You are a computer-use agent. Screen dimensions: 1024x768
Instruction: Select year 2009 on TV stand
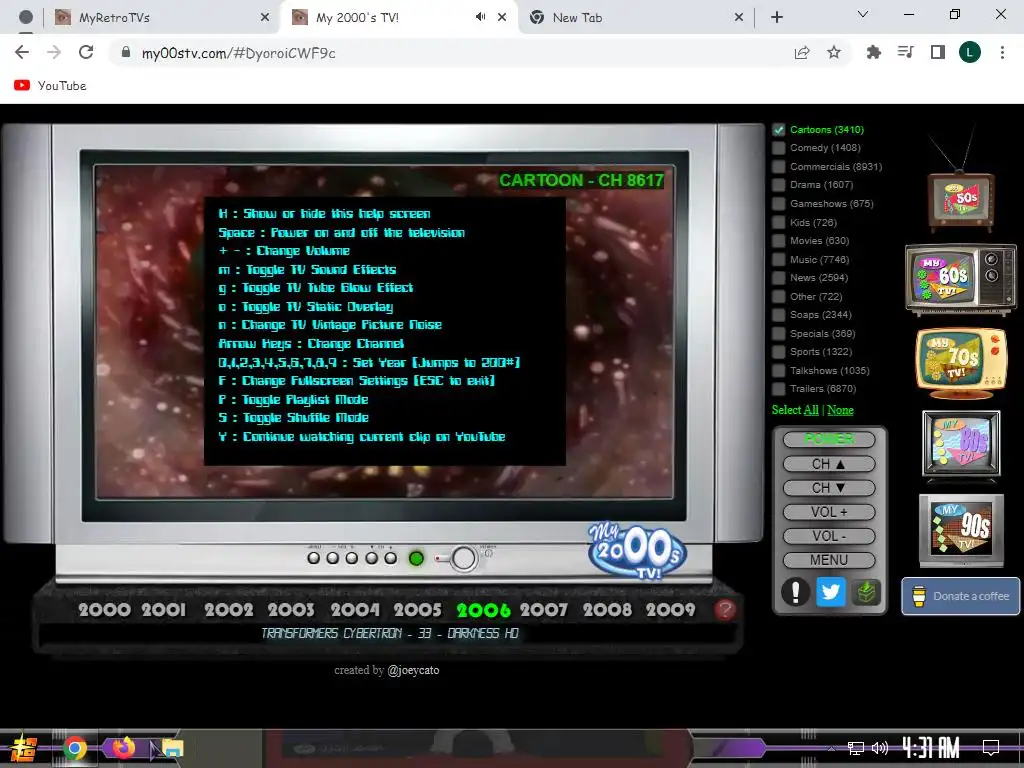pos(671,610)
